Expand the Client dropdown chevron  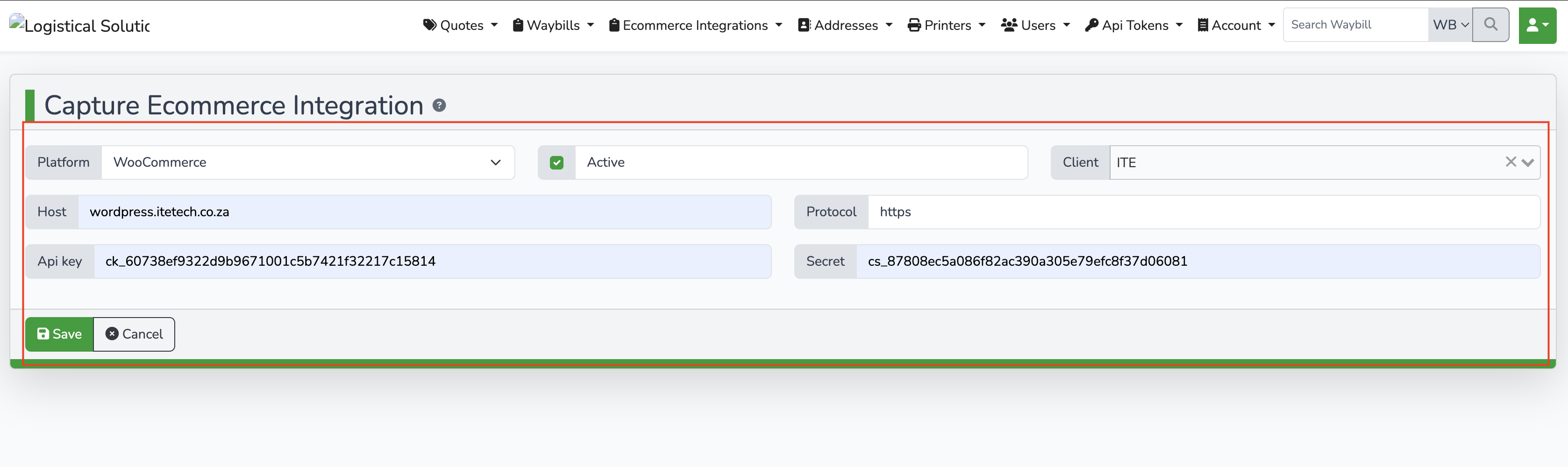tap(1528, 163)
